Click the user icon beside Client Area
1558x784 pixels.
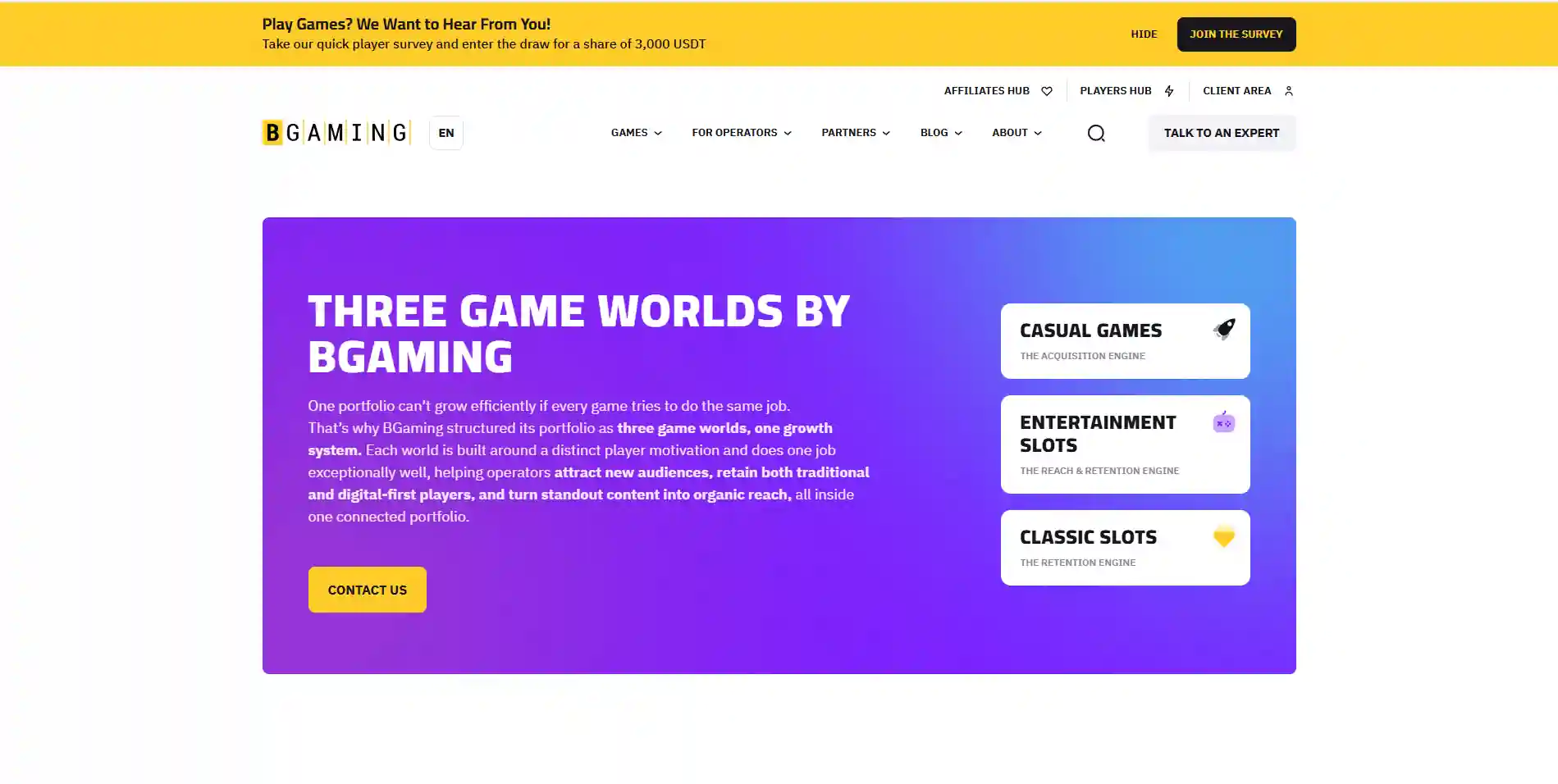[x=1289, y=91]
